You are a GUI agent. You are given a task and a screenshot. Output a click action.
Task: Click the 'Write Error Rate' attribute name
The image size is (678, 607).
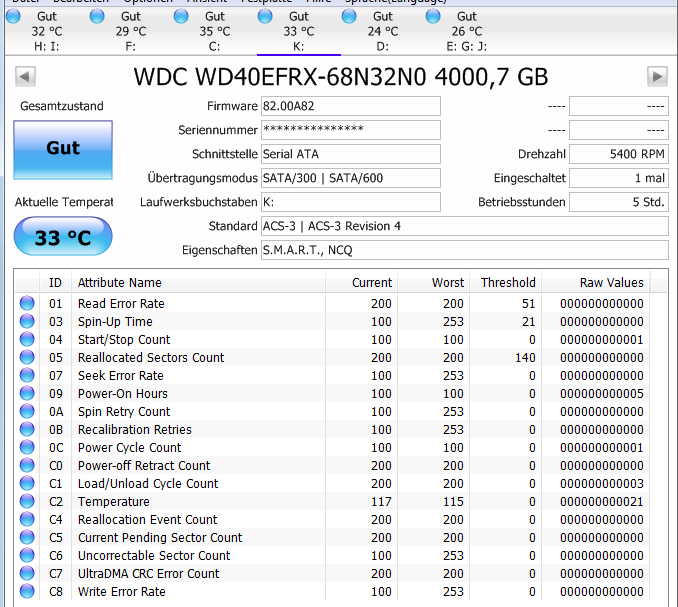point(122,591)
